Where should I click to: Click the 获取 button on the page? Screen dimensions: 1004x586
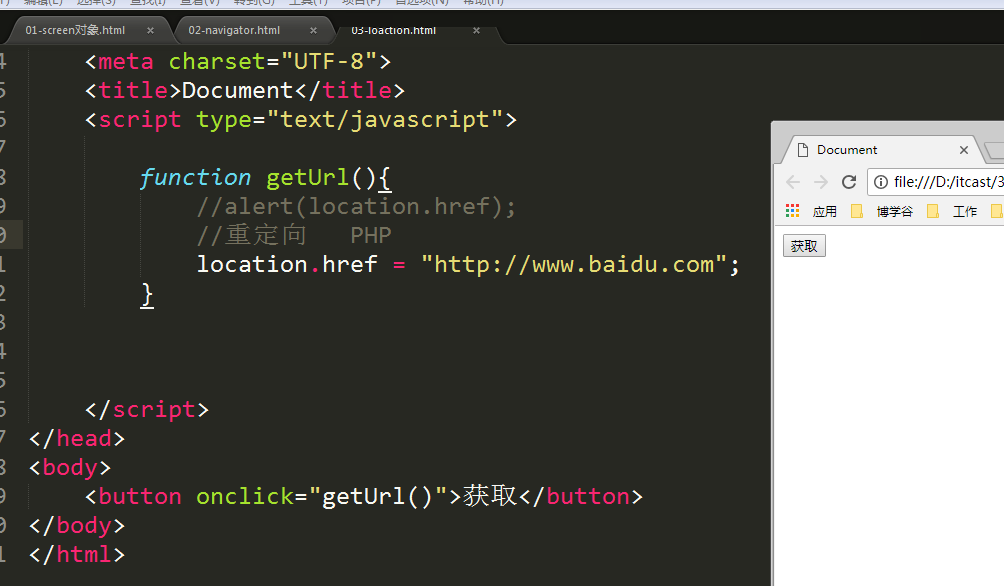click(804, 246)
